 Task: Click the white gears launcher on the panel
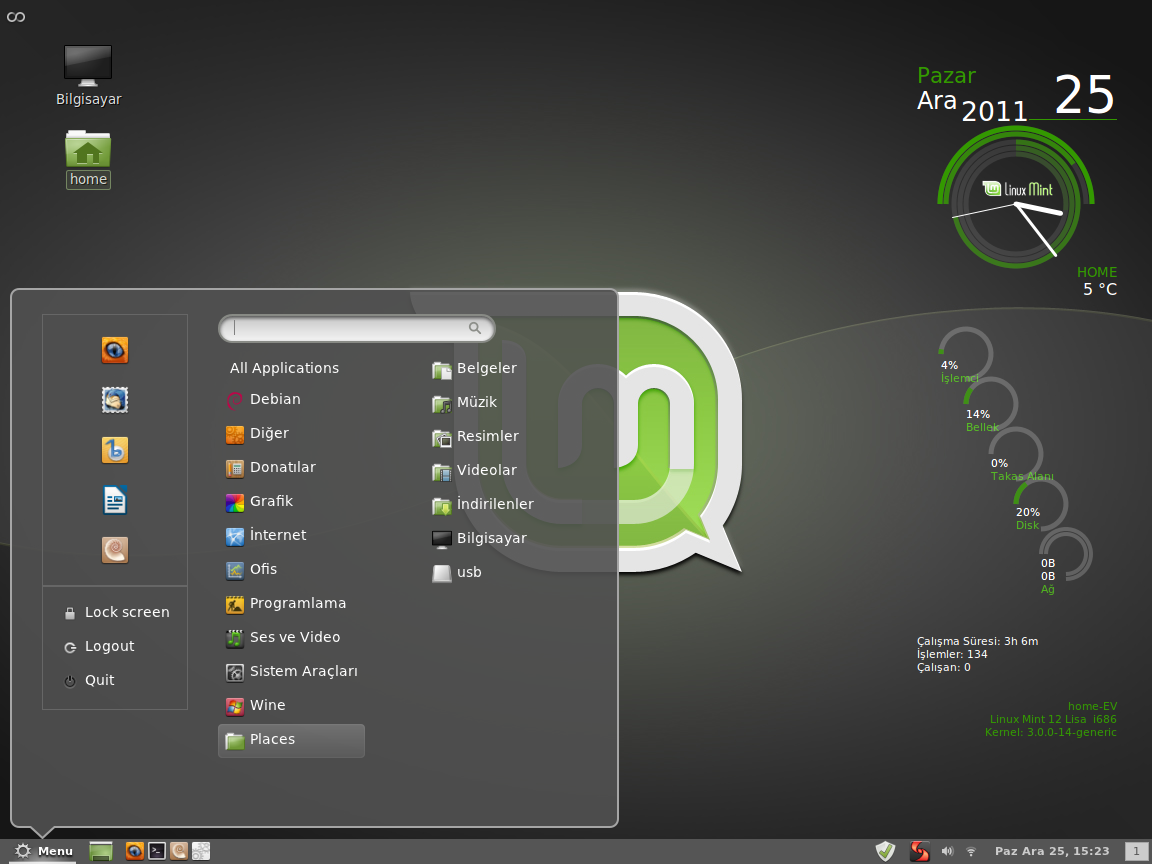pos(201,851)
